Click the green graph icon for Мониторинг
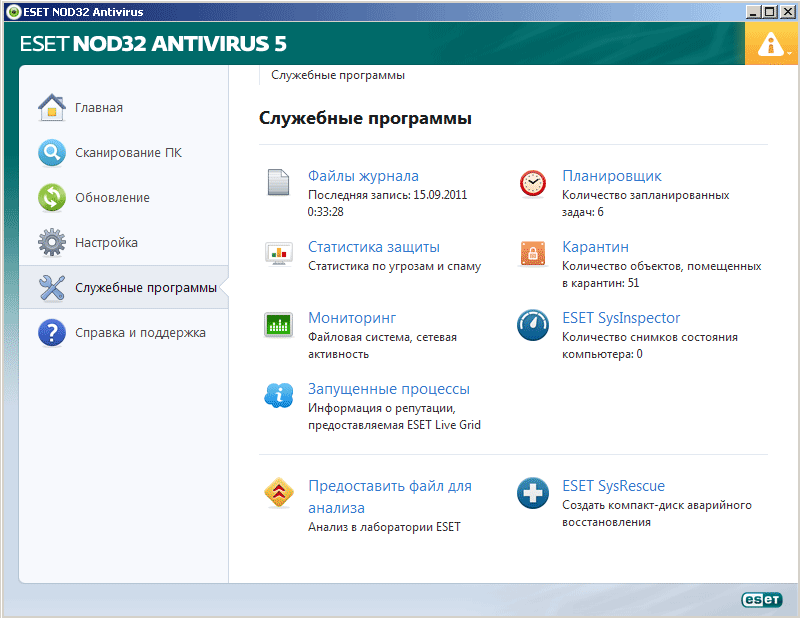The height and width of the screenshot is (618, 800). coord(279,324)
